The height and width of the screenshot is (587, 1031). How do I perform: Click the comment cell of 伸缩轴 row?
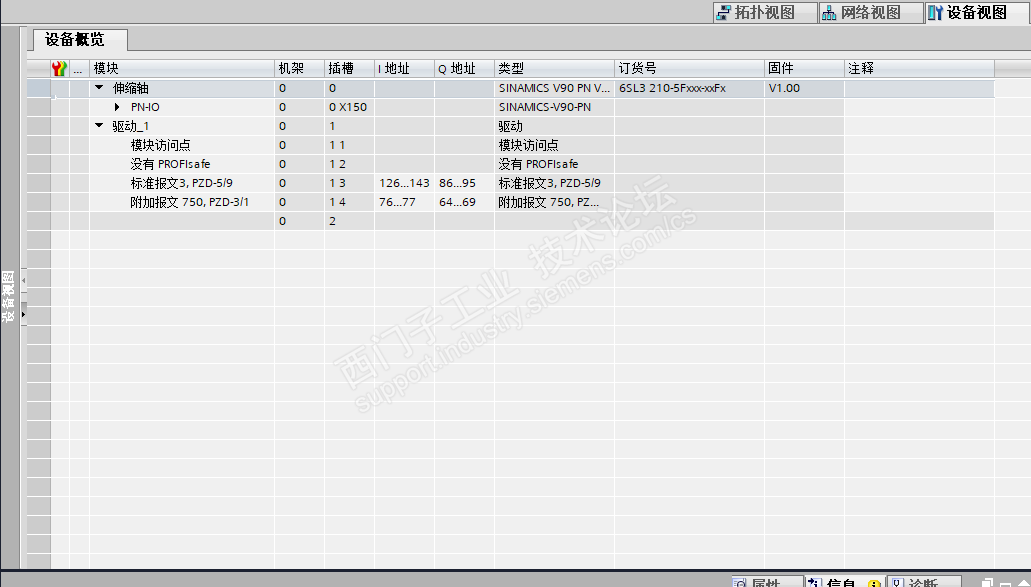pos(919,88)
